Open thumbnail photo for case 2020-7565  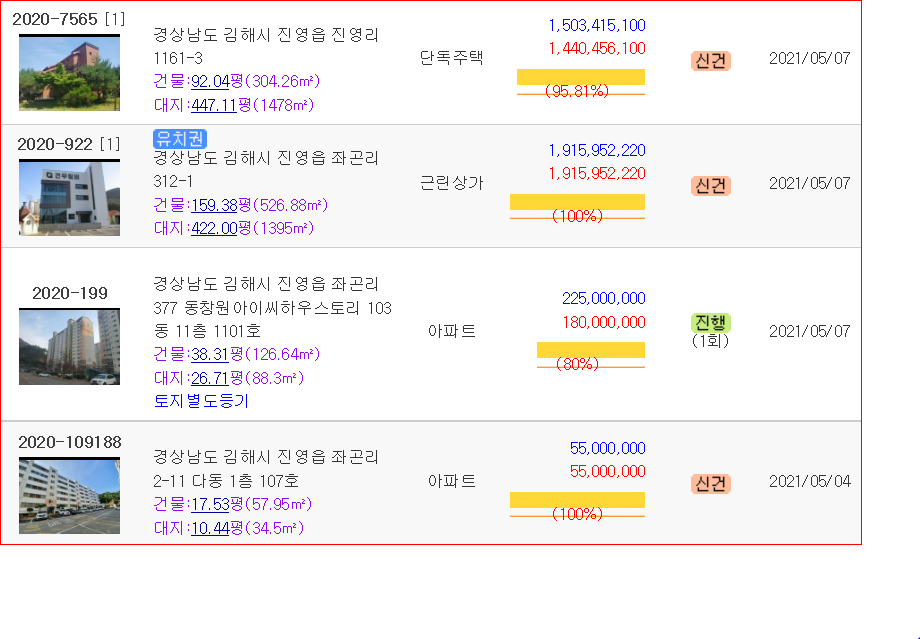click(69, 73)
